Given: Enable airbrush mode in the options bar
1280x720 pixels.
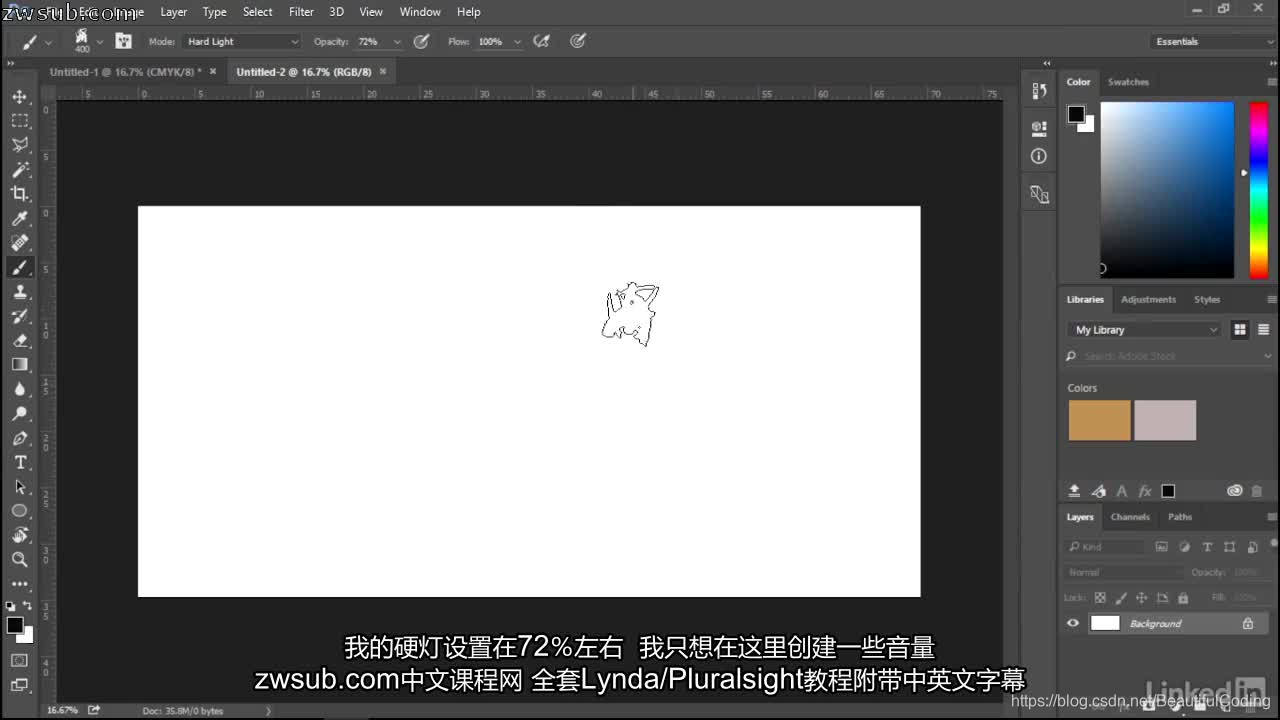Looking at the screenshot, I should [542, 41].
